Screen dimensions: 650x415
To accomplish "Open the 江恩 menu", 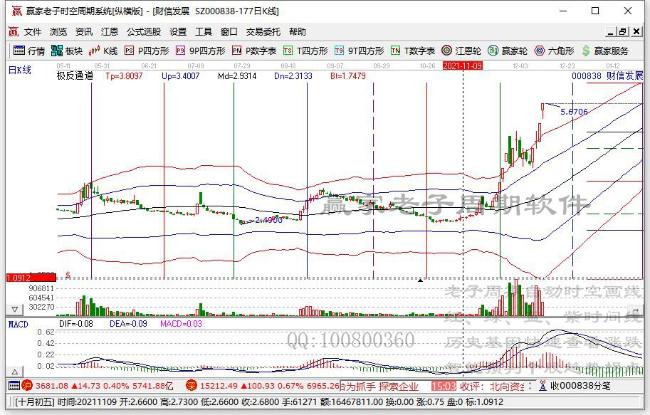I will (109, 32).
